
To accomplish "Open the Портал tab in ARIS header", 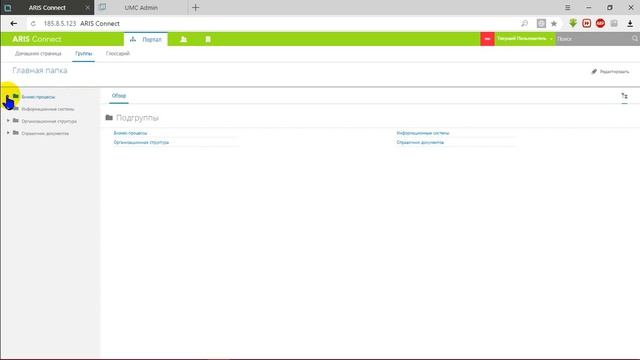I will click(x=146, y=39).
